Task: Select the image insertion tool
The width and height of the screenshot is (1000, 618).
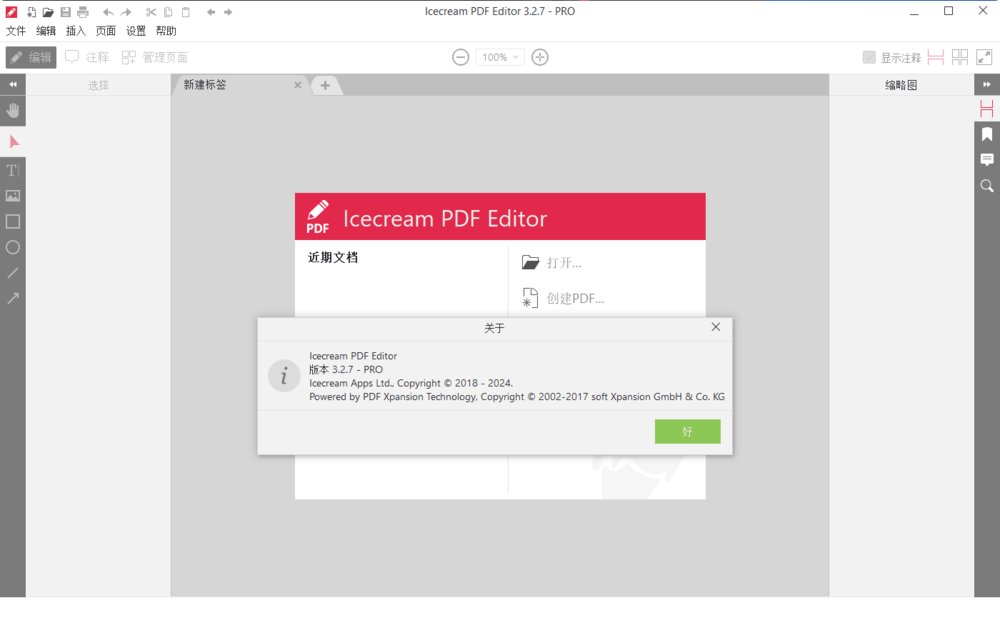Action: (12, 195)
